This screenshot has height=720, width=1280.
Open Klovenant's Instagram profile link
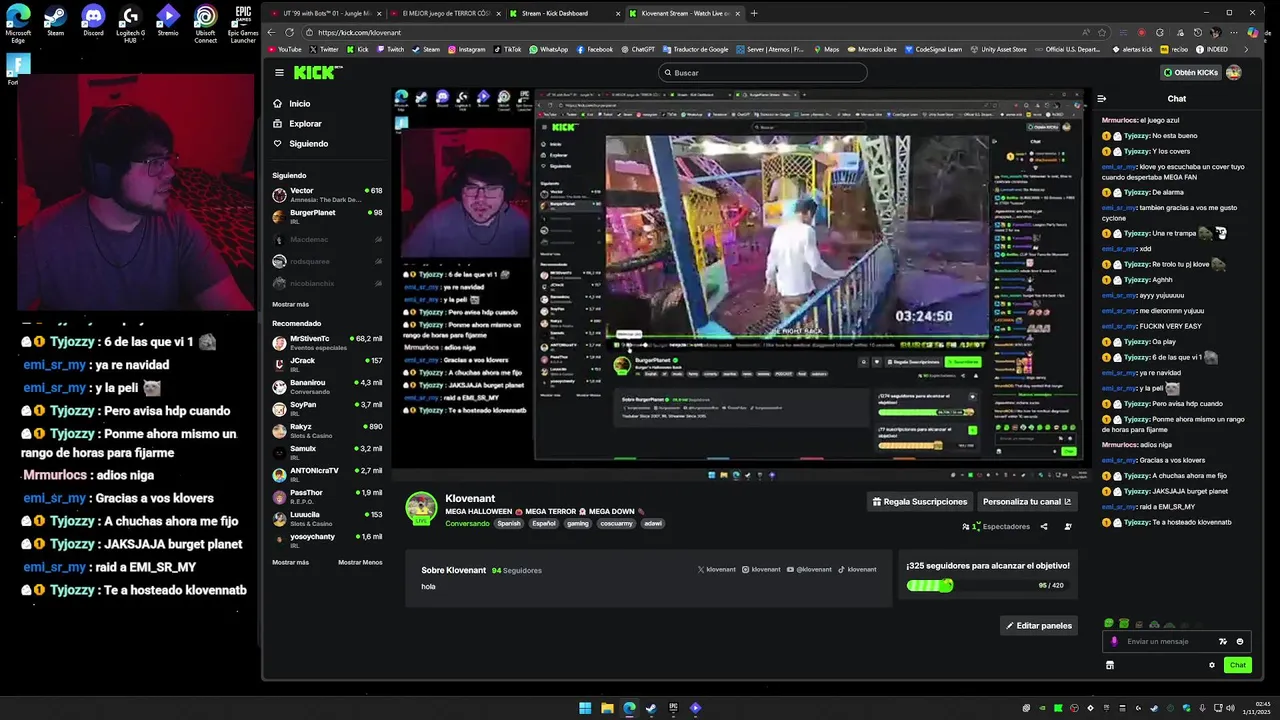(761, 570)
